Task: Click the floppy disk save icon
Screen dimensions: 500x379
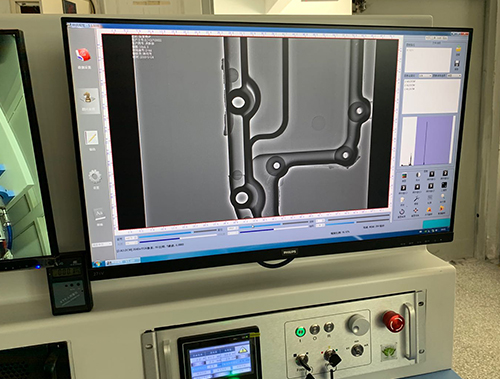Action: [x=458, y=63]
